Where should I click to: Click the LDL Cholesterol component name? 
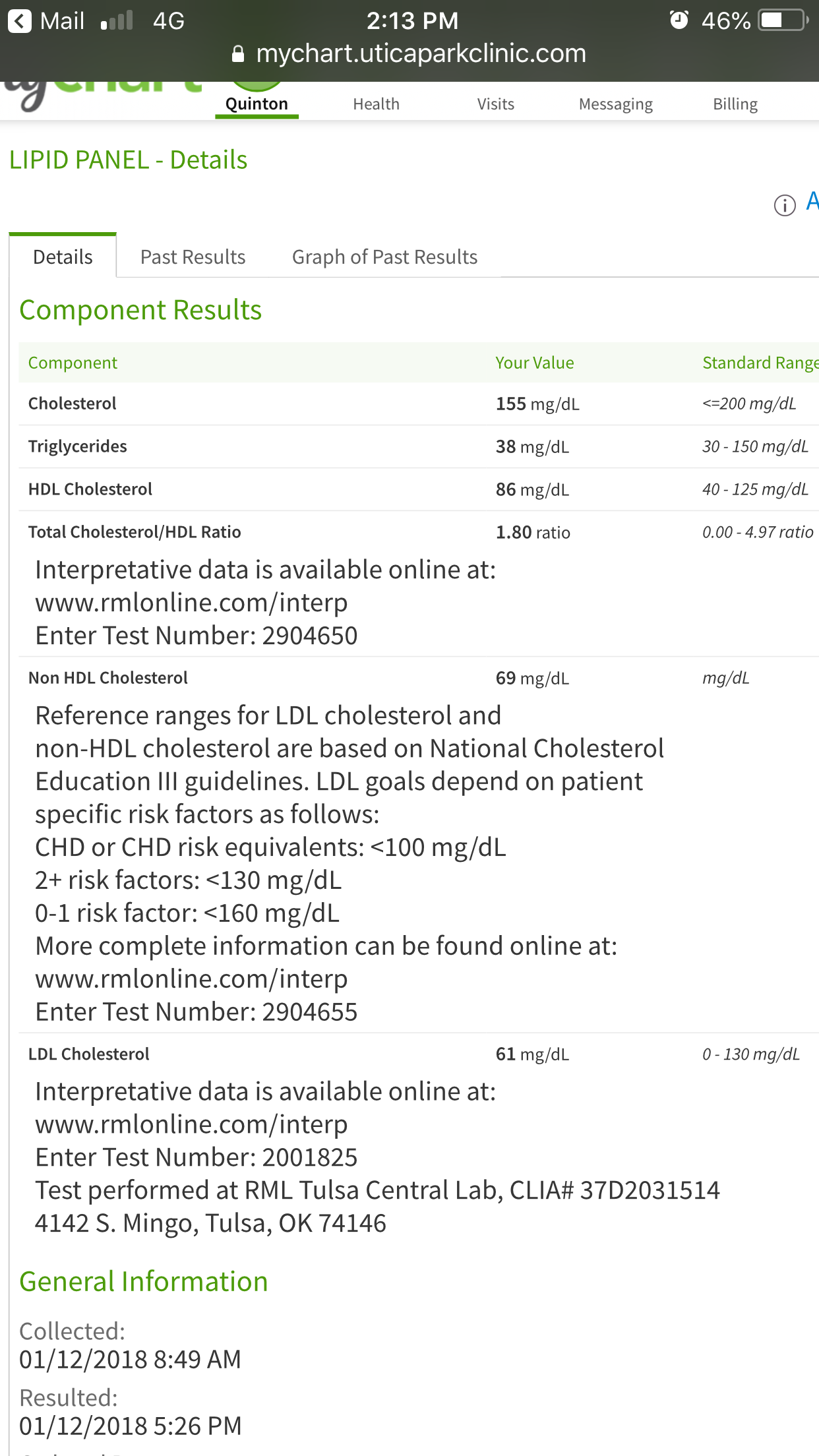[x=89, y=1054]
